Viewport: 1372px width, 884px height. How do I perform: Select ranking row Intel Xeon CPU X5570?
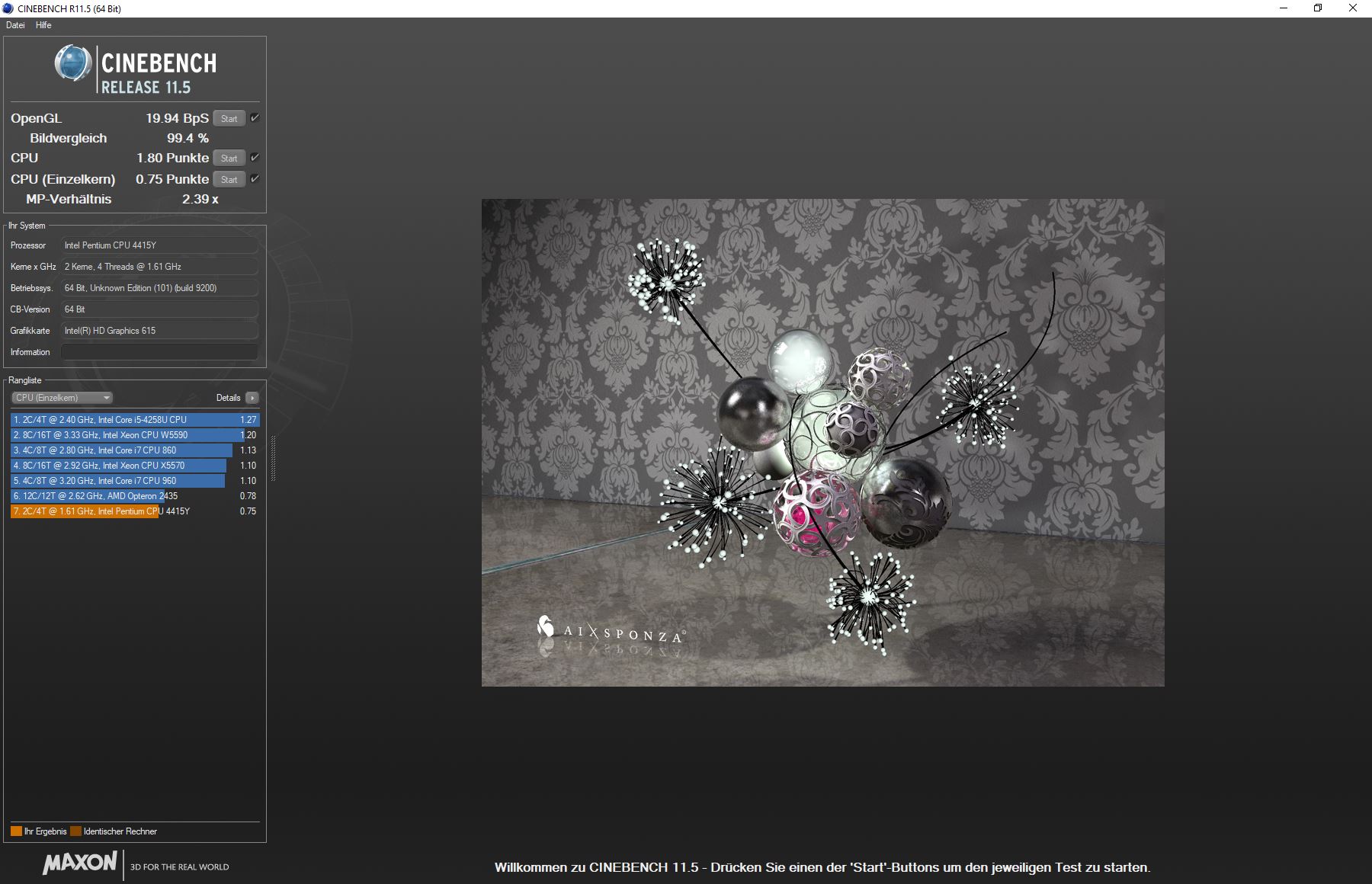point(135,466)
